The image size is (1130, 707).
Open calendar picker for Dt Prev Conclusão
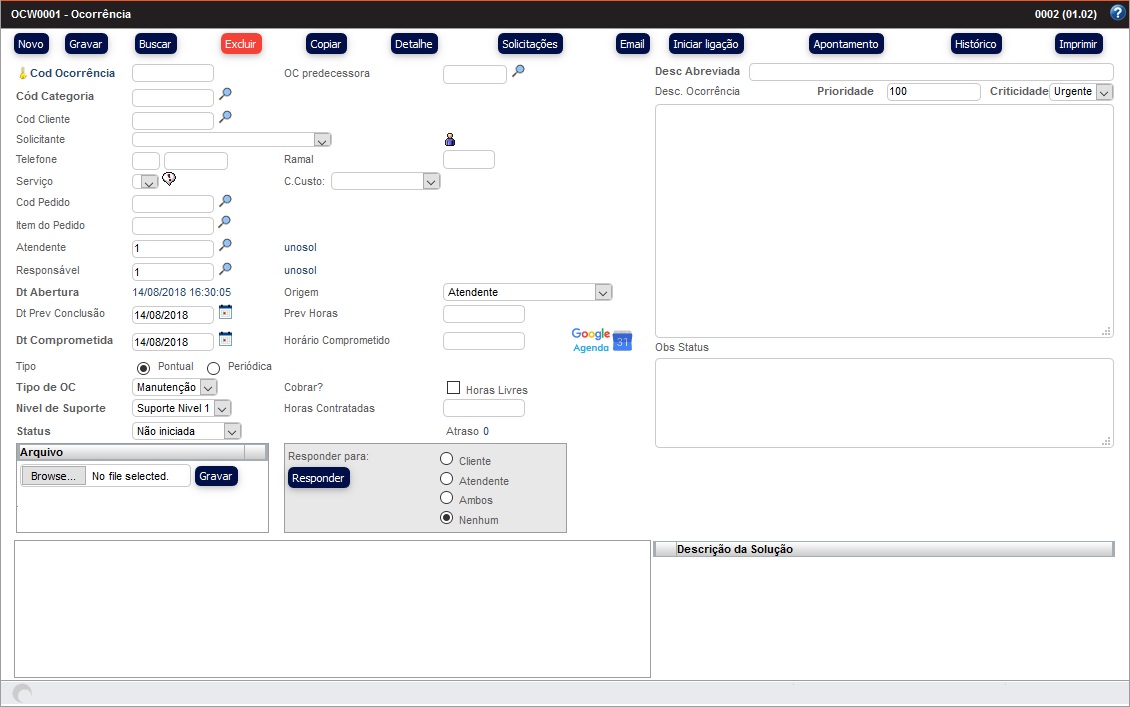(225, 312)
